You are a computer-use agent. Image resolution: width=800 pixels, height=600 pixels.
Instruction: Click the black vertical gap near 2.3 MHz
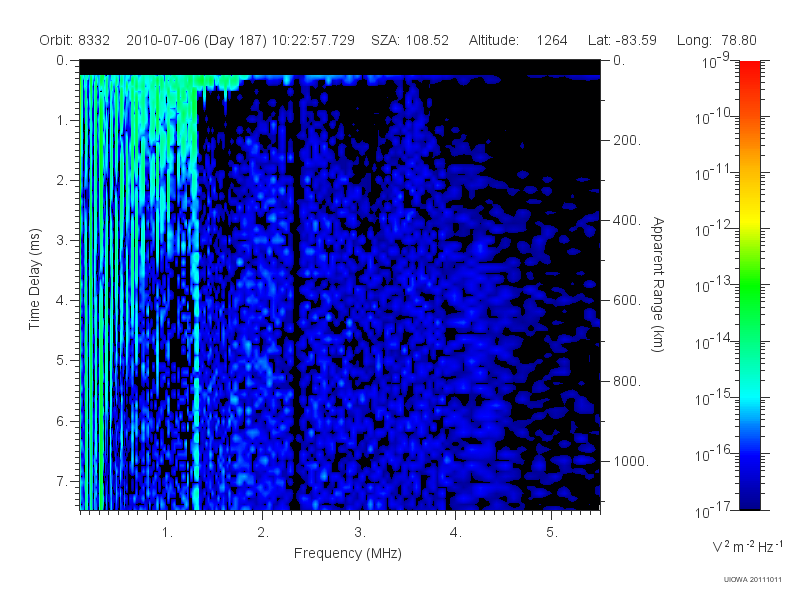[x=294, y=296]
